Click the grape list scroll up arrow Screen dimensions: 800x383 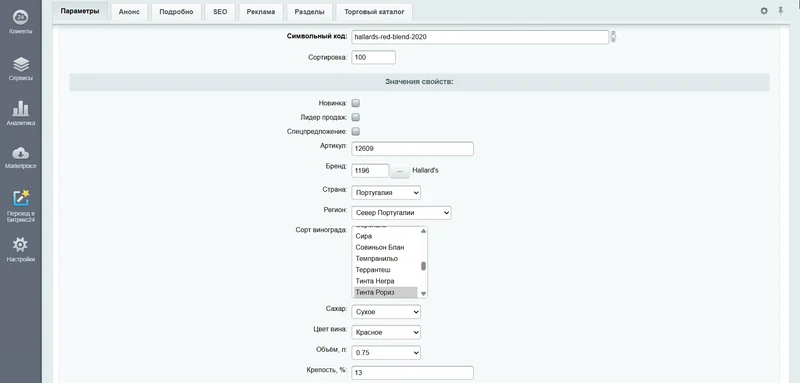point(423,231)
